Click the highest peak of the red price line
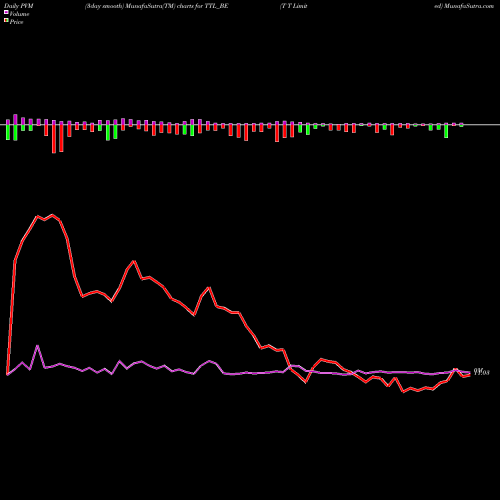Screen dimensions: 500x500 click(52, 215)
